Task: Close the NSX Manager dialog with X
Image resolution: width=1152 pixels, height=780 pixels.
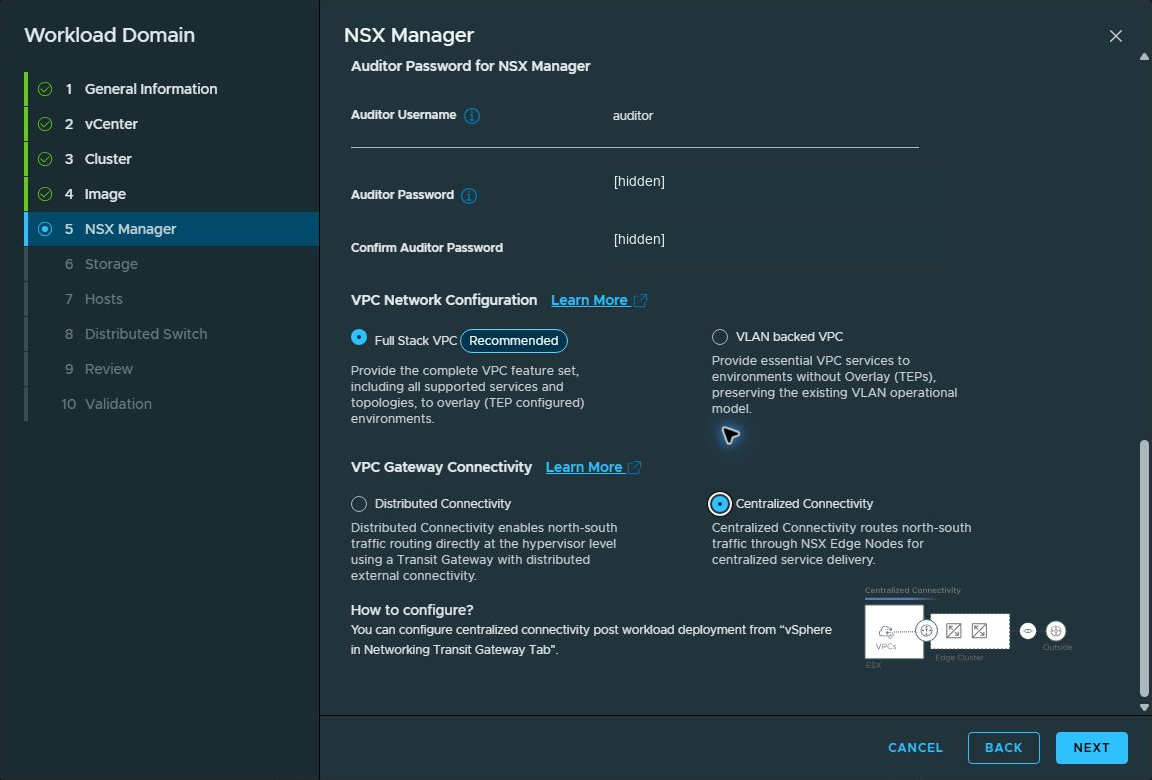Action: pos(1115,36)
